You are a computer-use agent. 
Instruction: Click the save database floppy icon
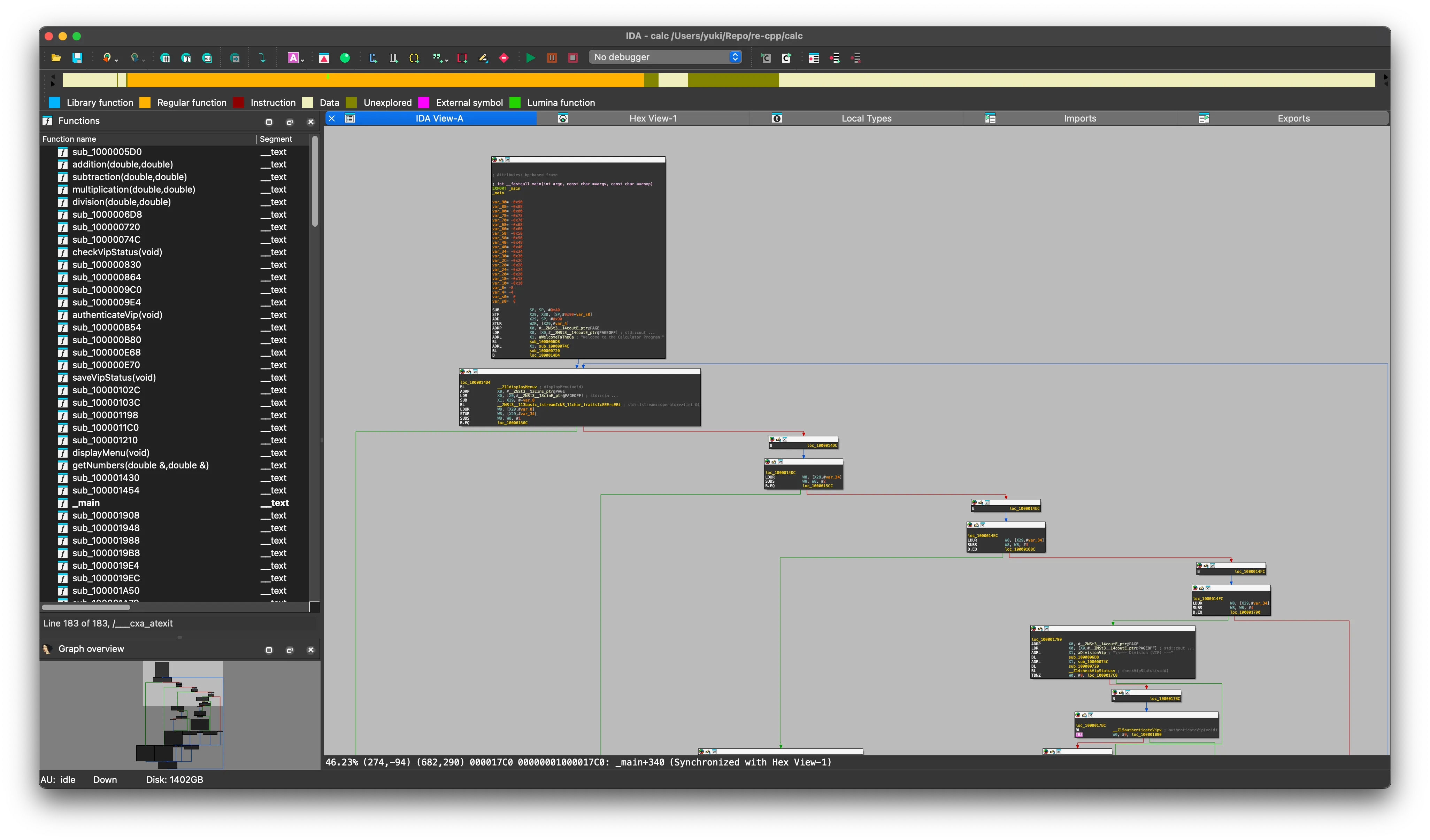[x=77, y=58]
